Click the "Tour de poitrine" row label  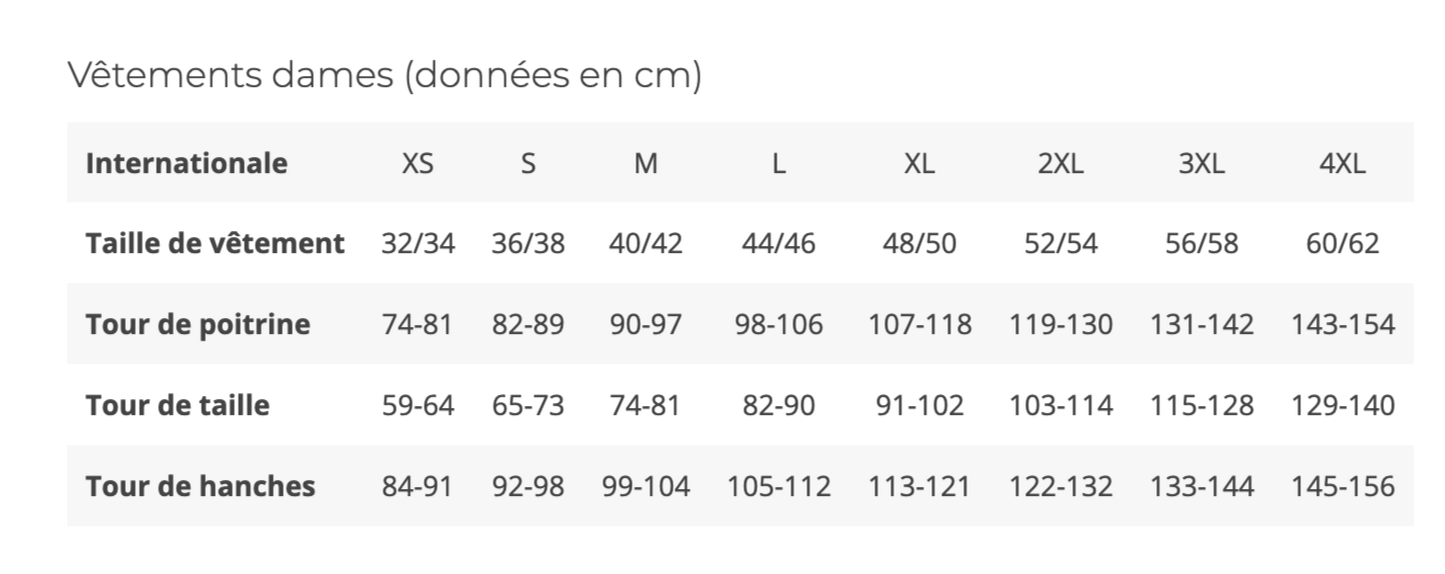(198, 325)
